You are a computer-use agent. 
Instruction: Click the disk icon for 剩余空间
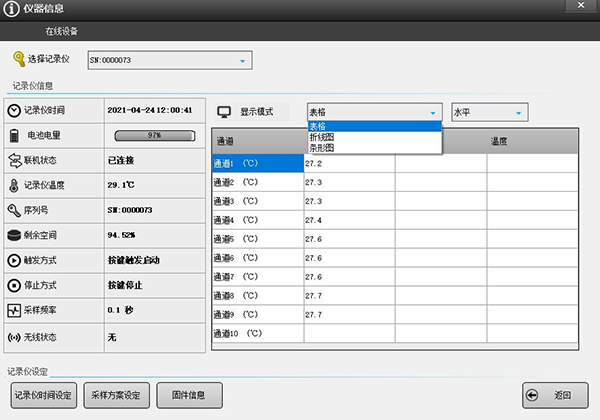[14, 235]
